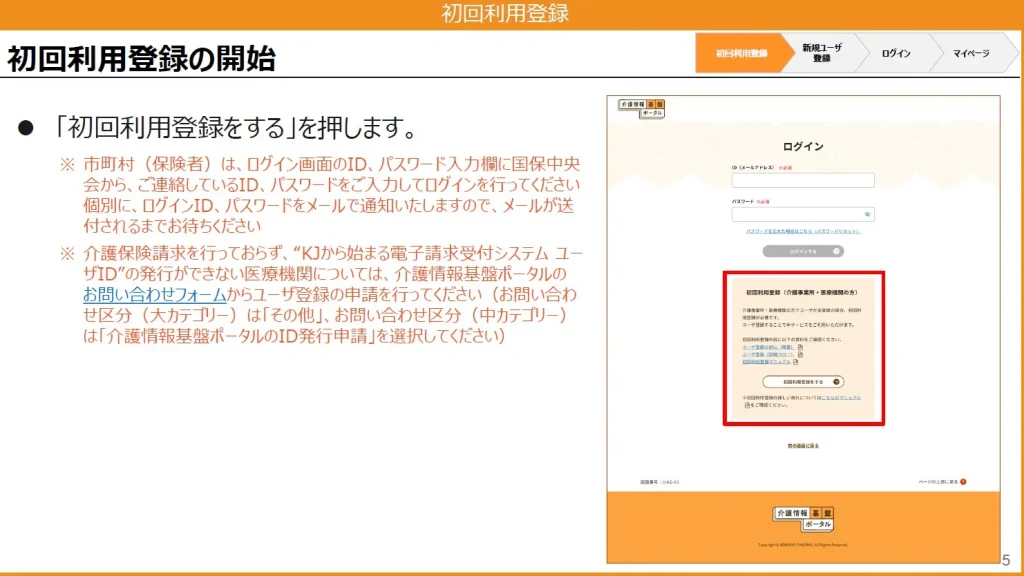Click the パスワード input field
The width and height of the screenshot is (1024, 576).
797,214
